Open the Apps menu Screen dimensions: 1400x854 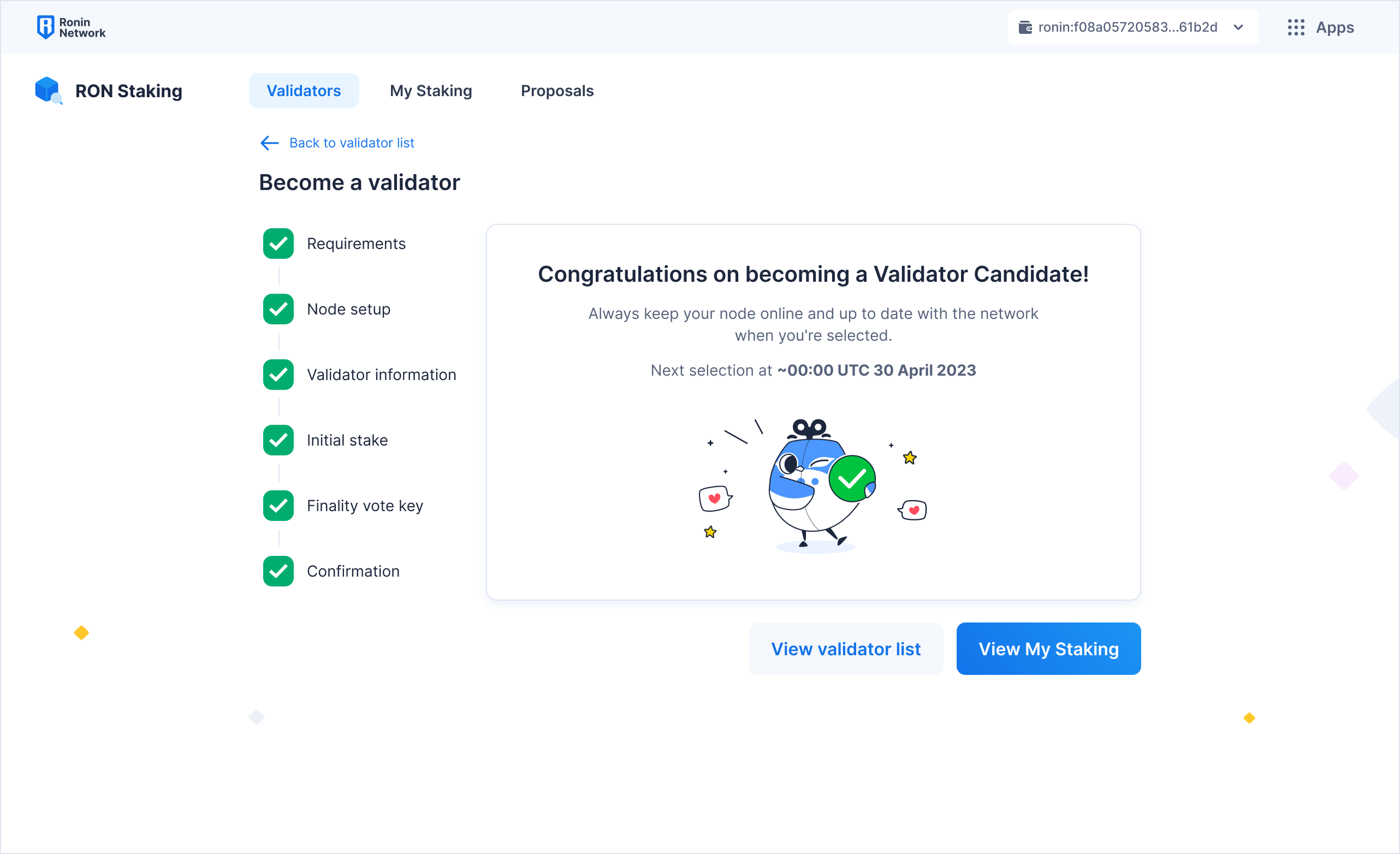point(1320,27)
